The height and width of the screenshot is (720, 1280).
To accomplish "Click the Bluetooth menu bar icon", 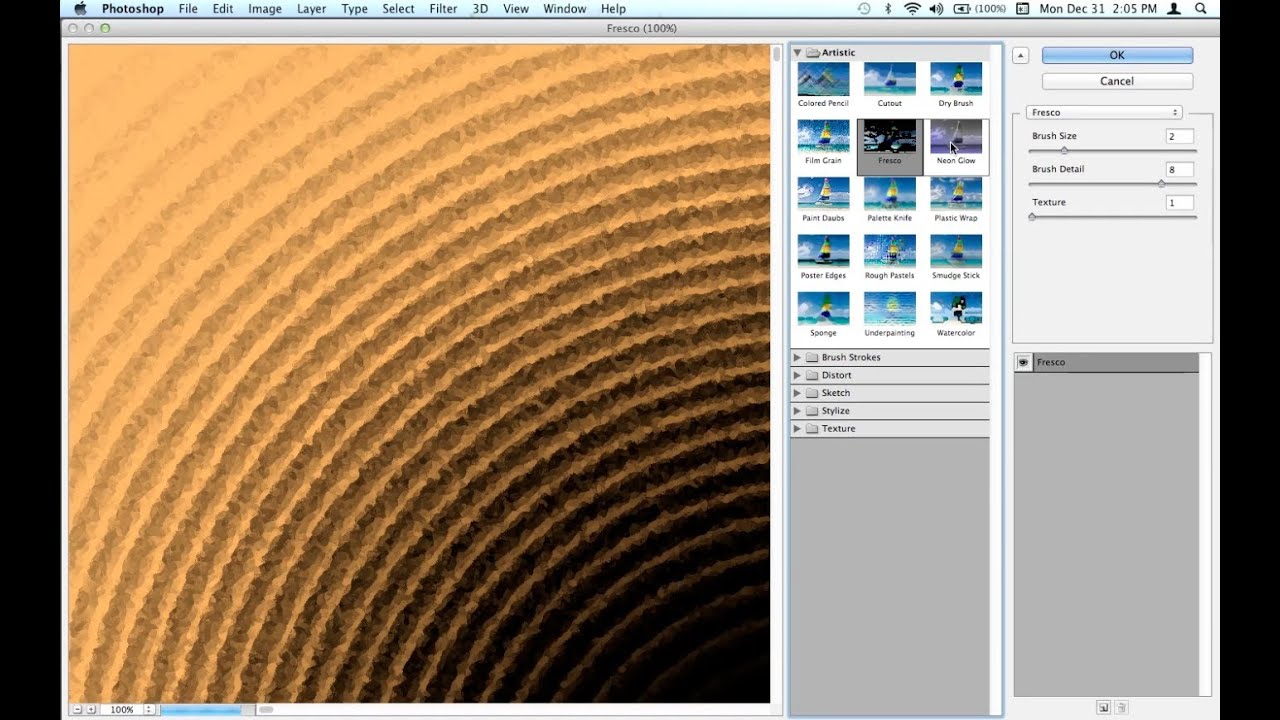I will [888, 9].
